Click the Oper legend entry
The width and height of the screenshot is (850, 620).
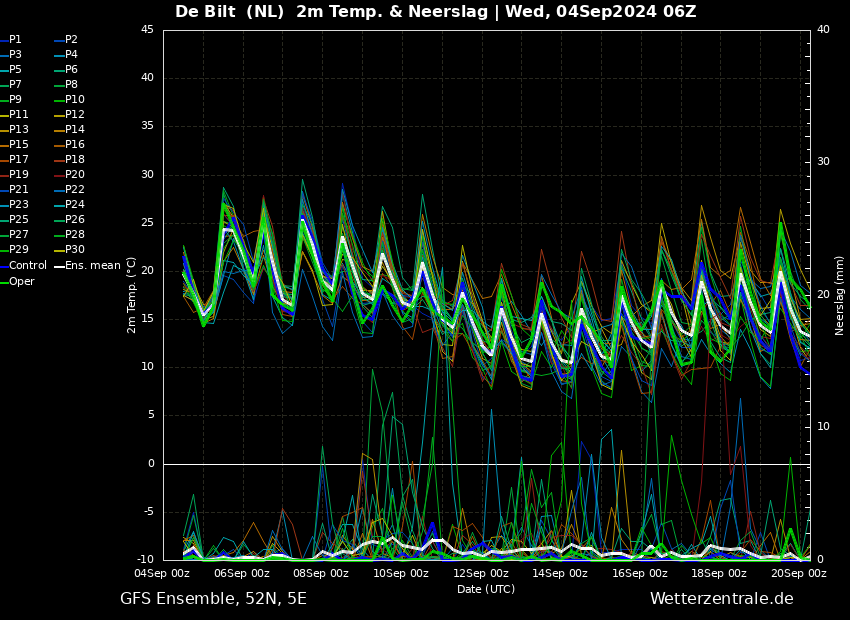(21, 282)
